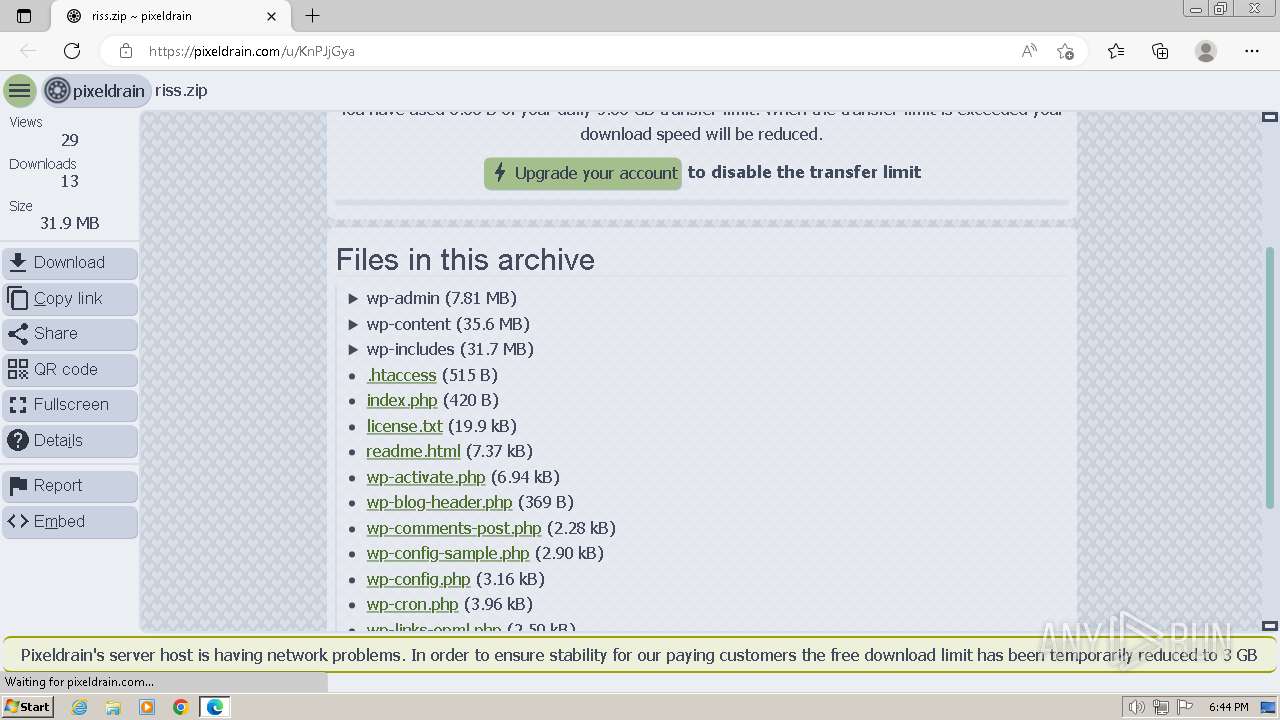Open the readme.html link
This screenshot has width=1280, height=720.
(x=413, y=451)
